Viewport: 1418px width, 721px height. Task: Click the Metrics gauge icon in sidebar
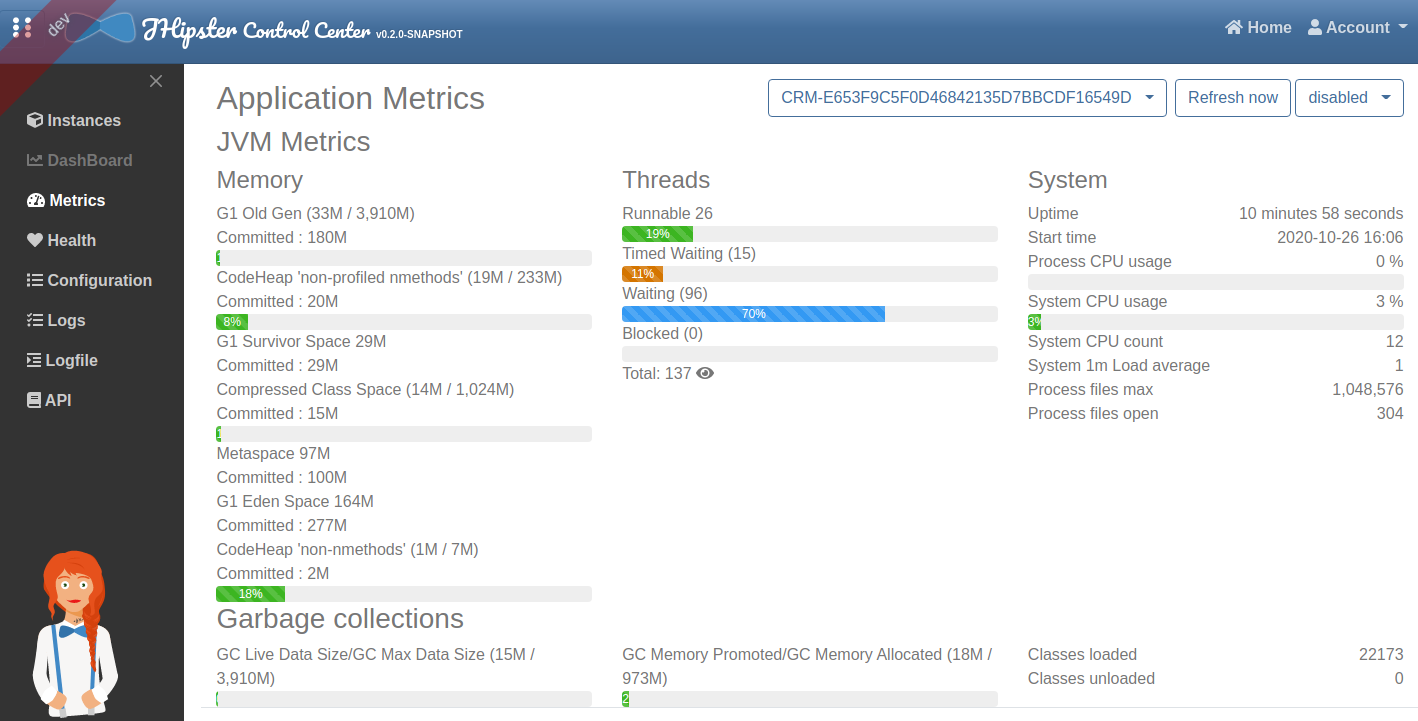pyautogui.click(x=35, y=200)
